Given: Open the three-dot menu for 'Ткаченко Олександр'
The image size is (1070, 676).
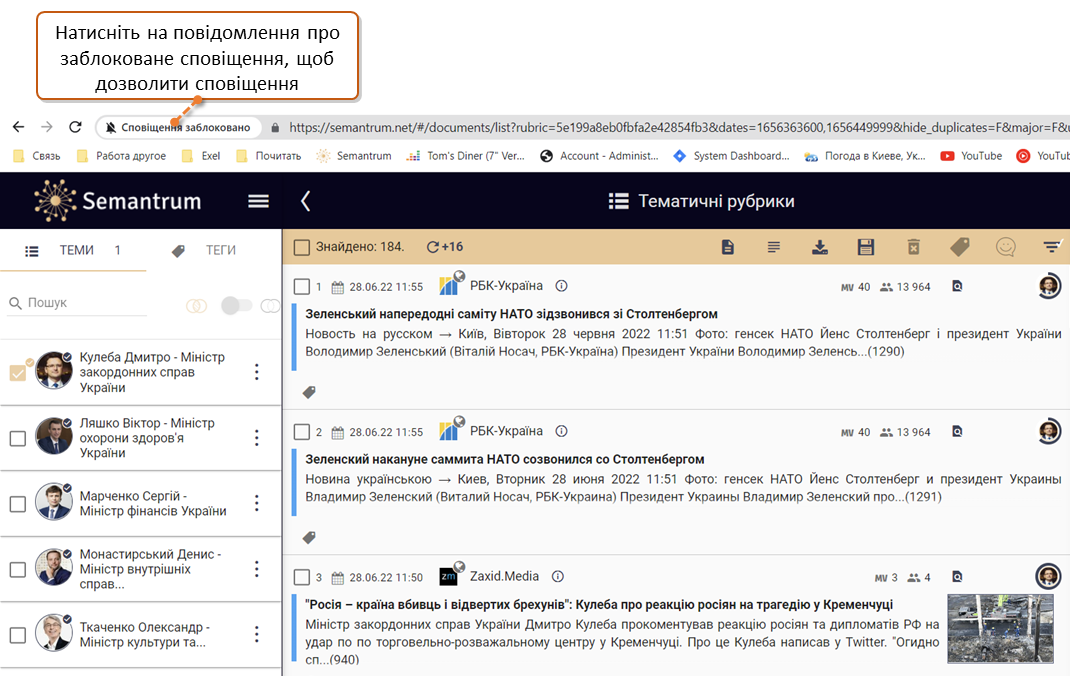Looking at the screenshot, I should (x=257, y=634).
